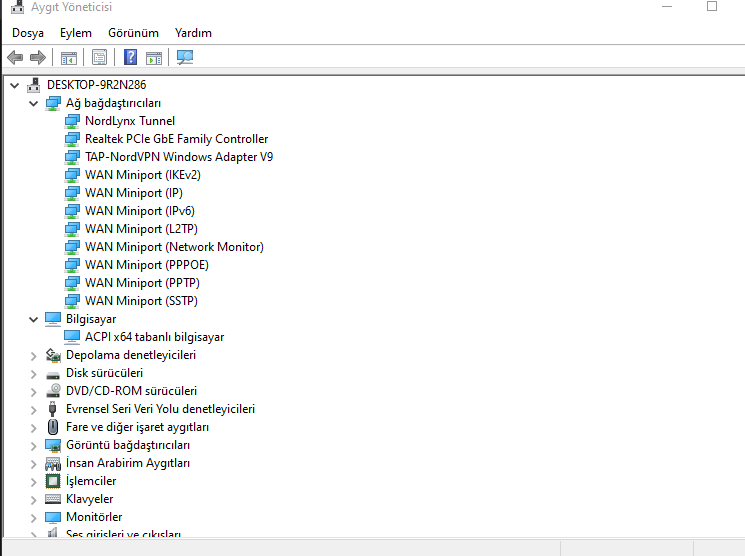Select WAN Miniport (IP)

[x=134, y=193]
